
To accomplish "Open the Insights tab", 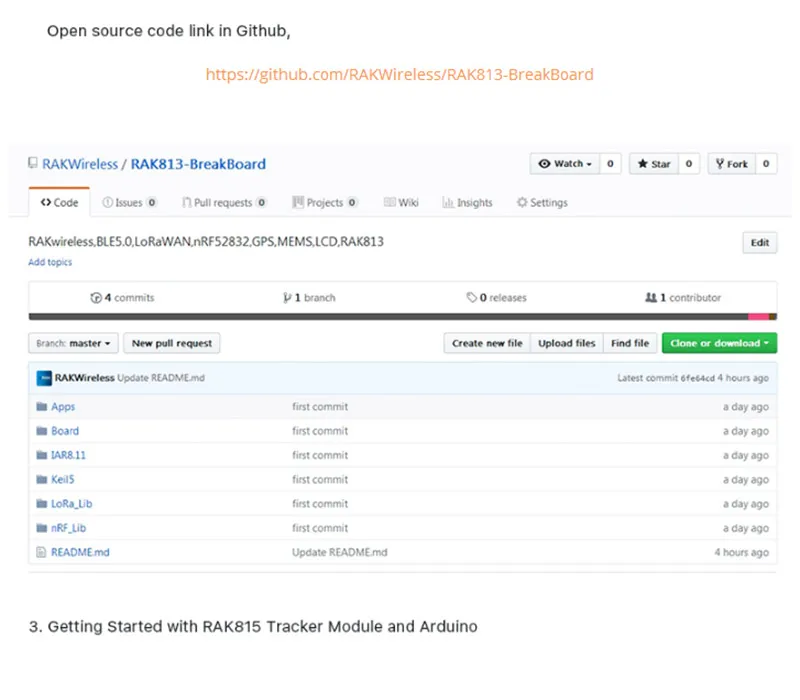I will [x=467, y=203].
